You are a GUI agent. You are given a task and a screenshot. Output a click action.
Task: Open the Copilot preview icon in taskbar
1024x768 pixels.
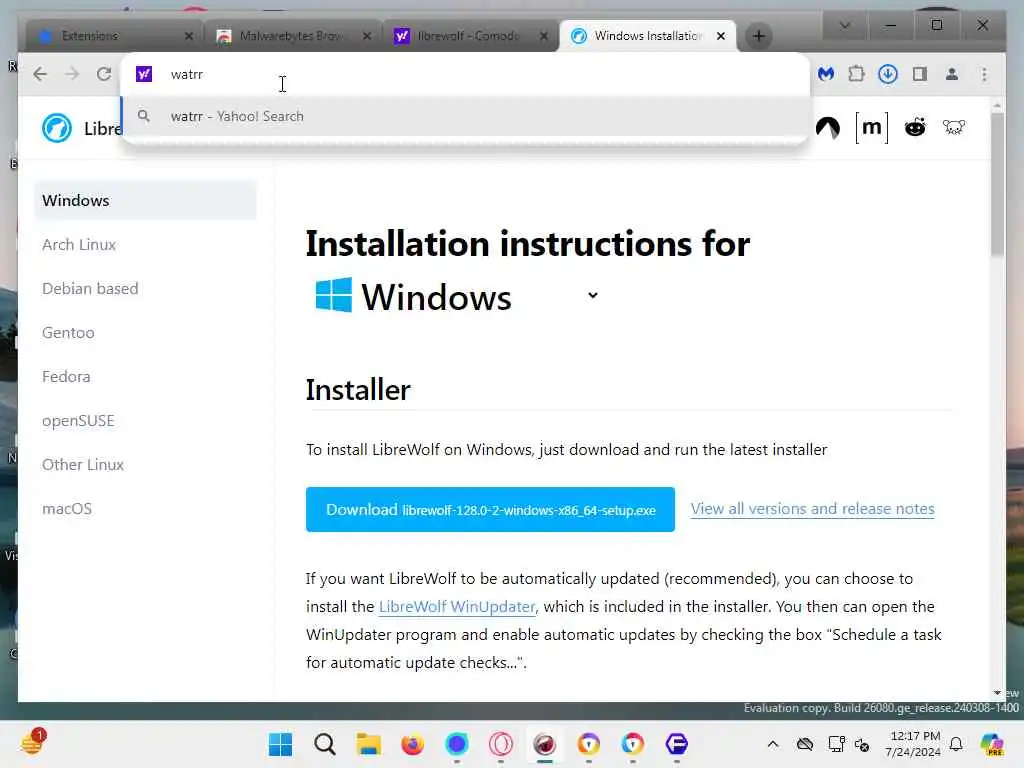click(992, 744)
